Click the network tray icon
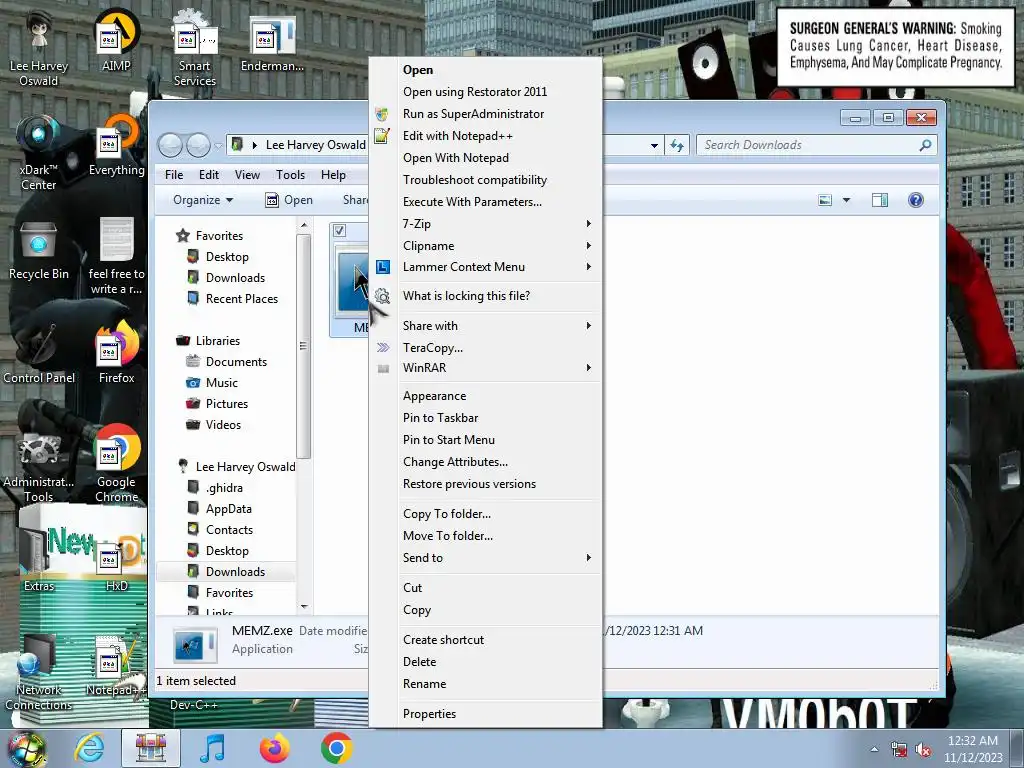 coord(899,750)
